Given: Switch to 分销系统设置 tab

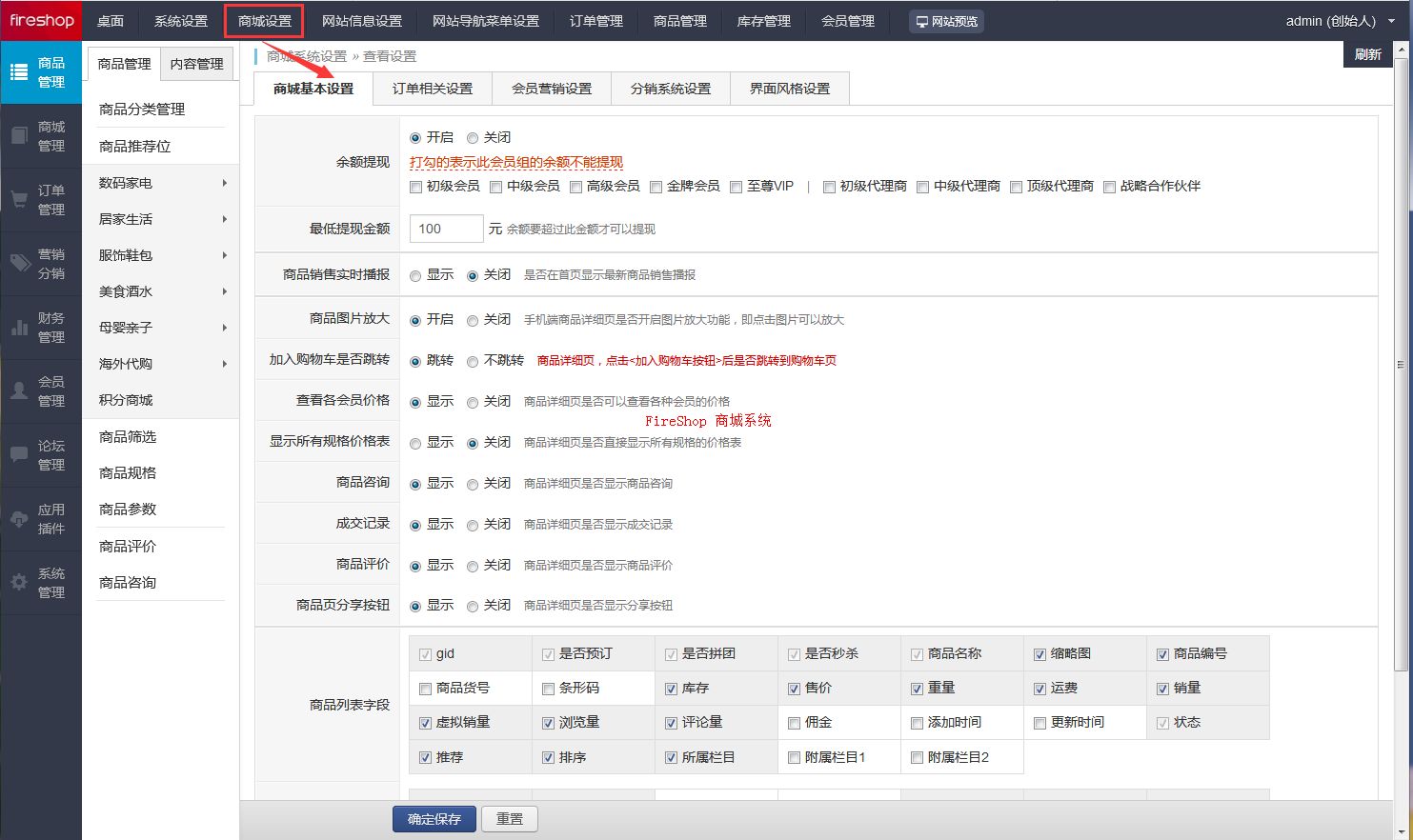Looking at the screenshot, I should click(671, 89).
